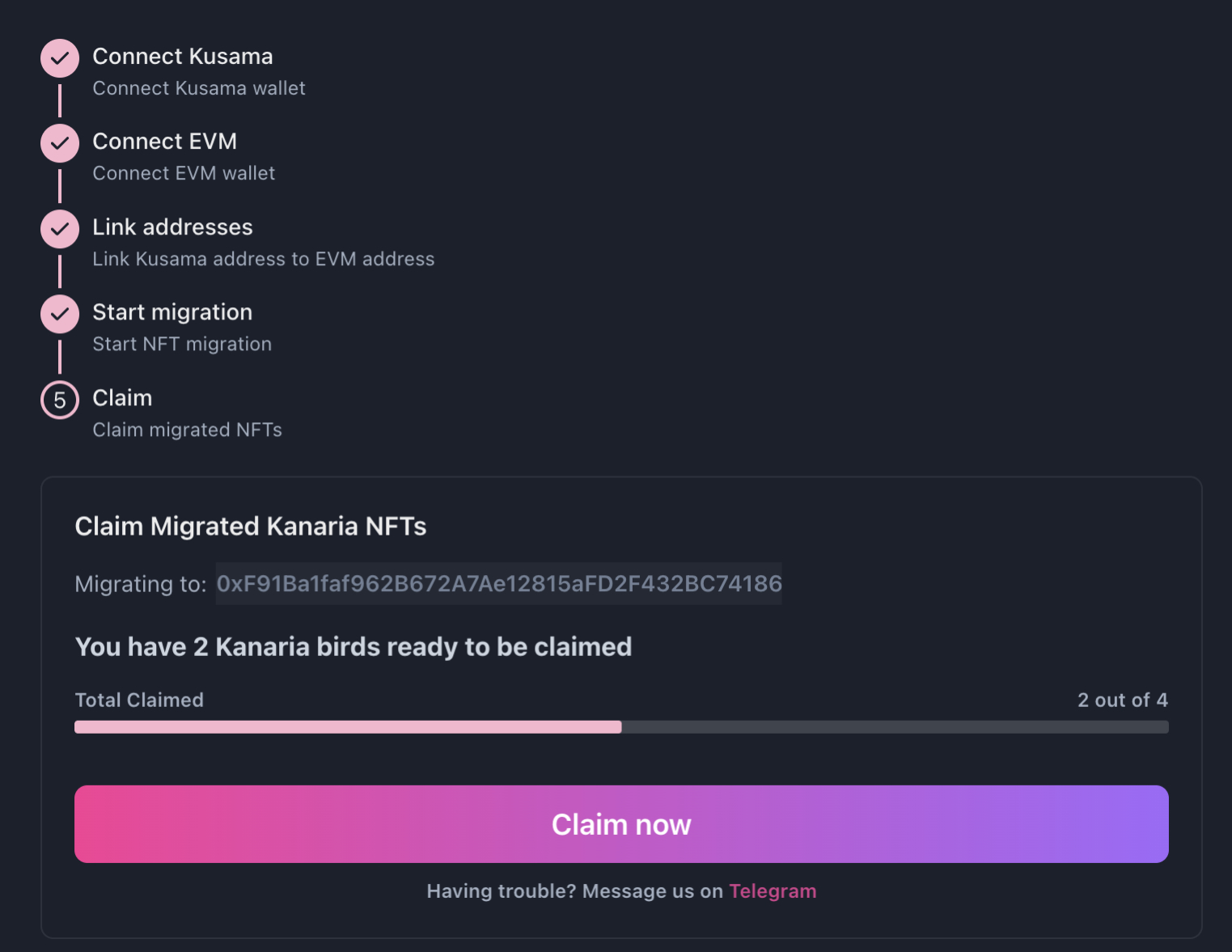This screenshot has height=952, width=1232.
Task: Click the Start migration checkmark icon
Action: click(60, 314)
